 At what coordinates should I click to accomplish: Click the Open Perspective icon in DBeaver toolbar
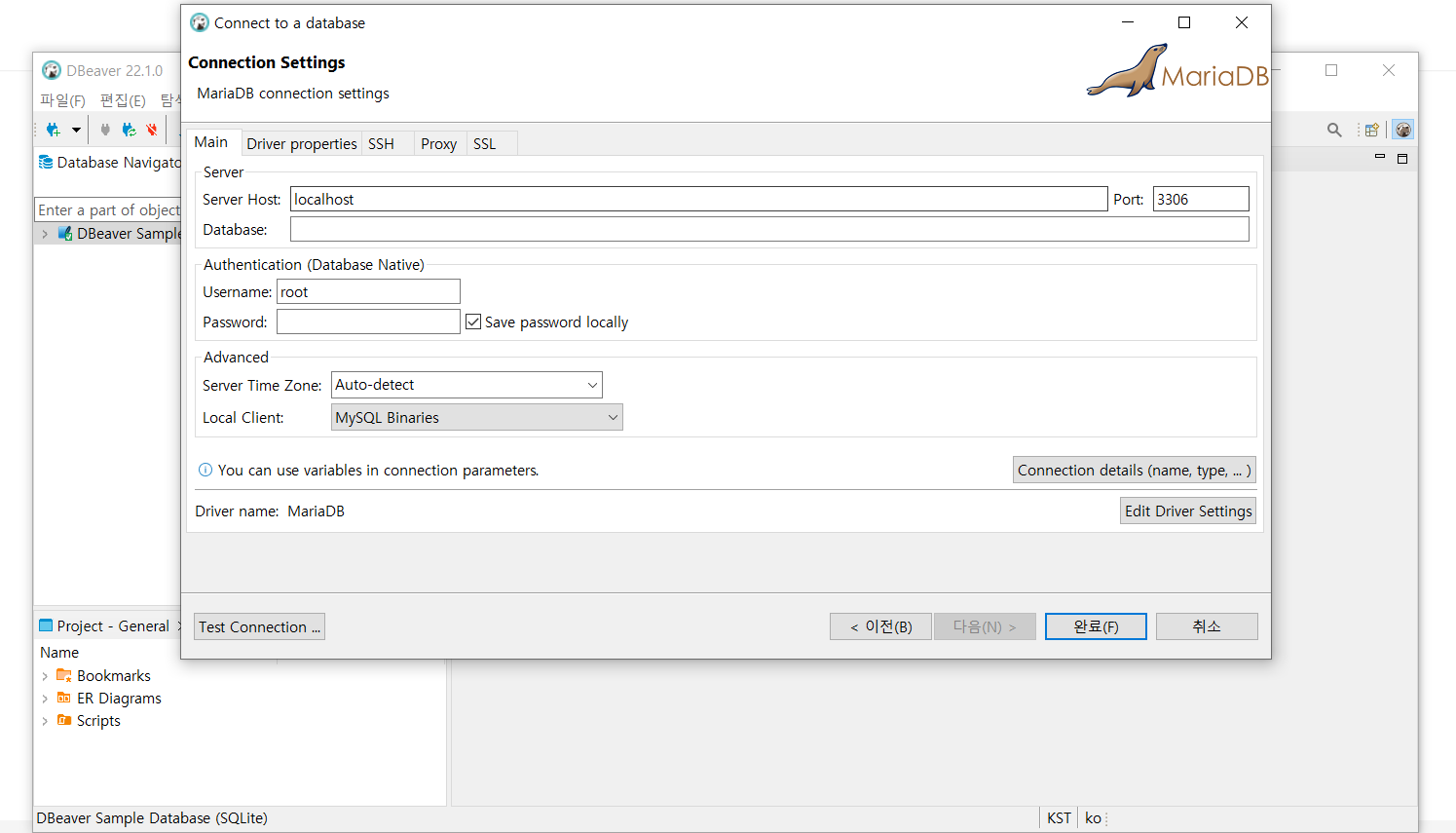tap(1371, 130)
